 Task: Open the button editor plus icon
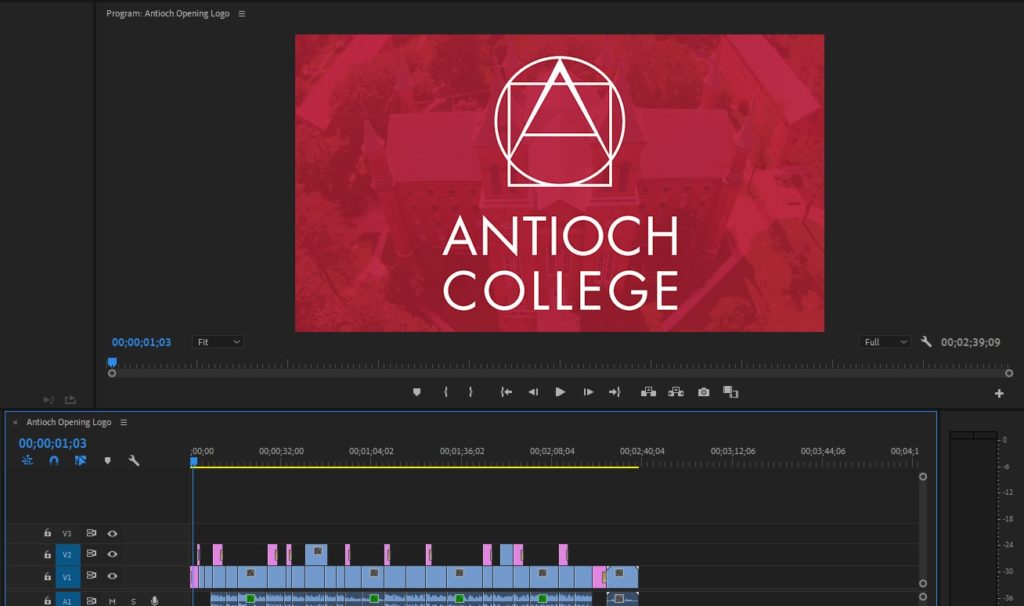(x=998, y=393)
